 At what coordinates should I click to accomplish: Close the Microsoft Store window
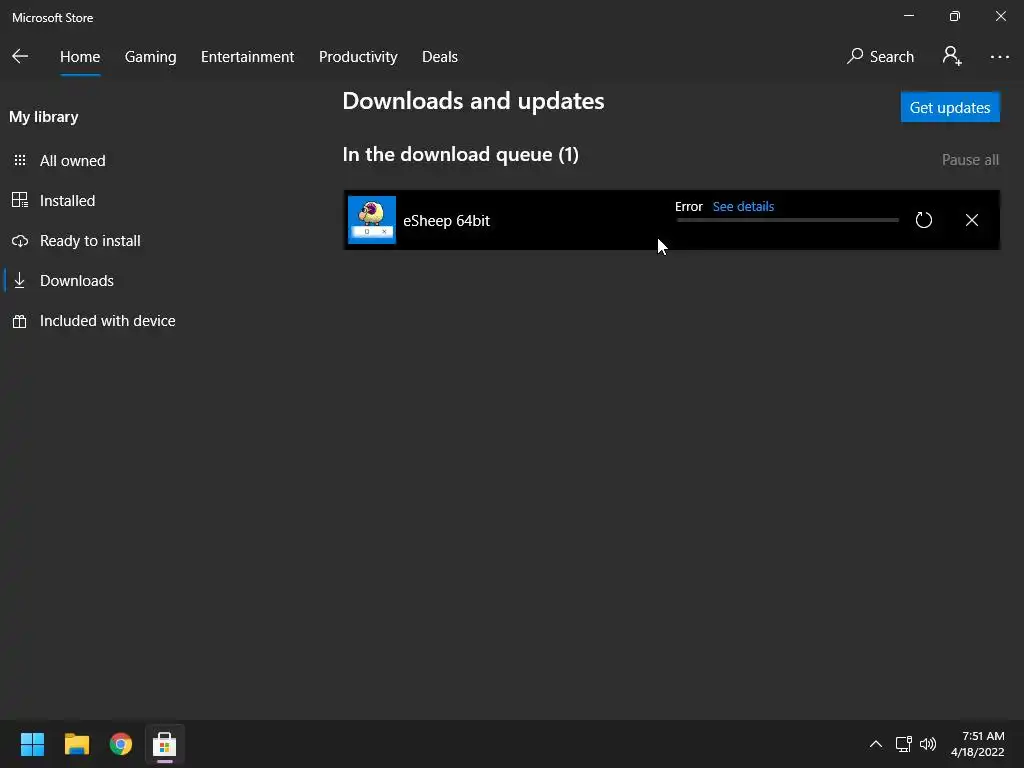[x=1000, y=16]
